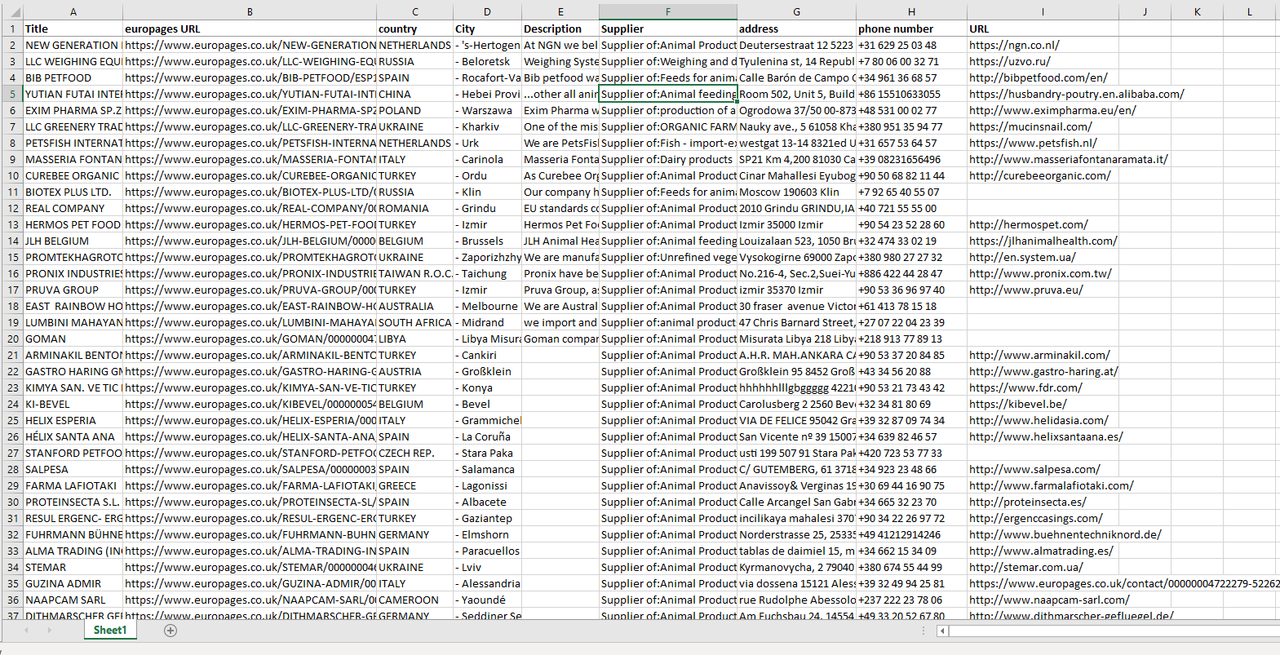Image resolution: width=1280 pixels, height=655 pixels.
Task: Select the '- Salamanca' city cell
Action: coord(487,469)
